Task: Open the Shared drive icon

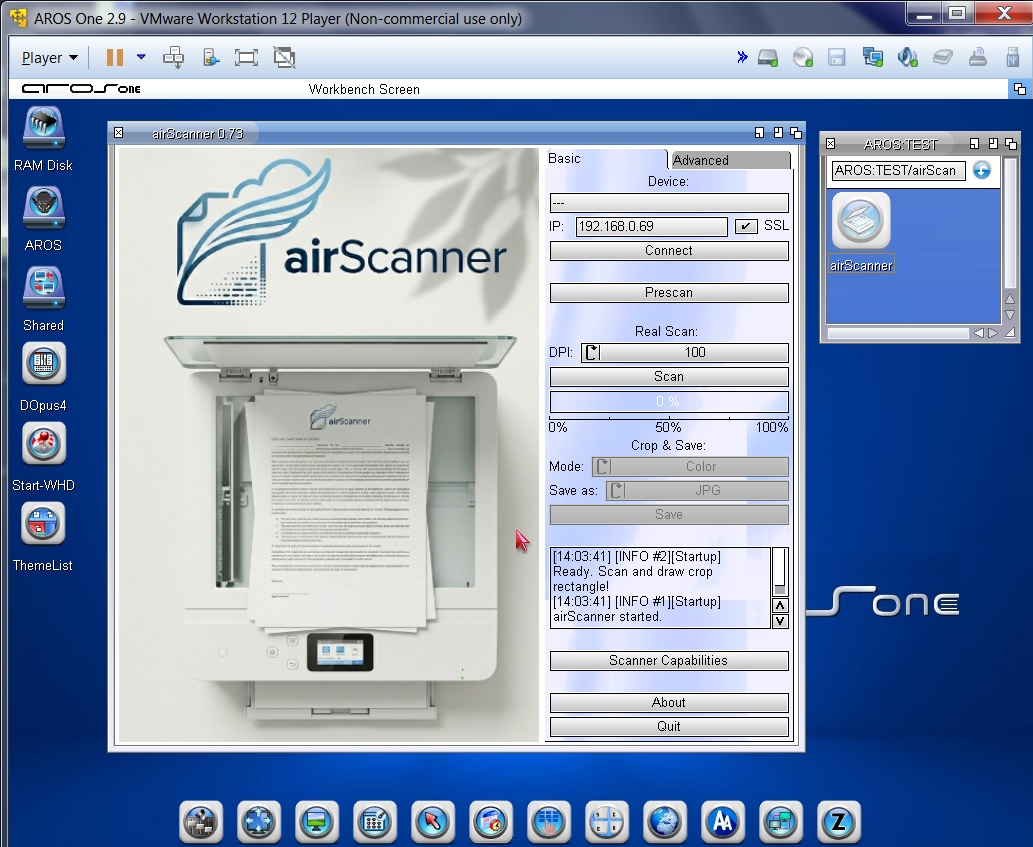Action: coord(43,288)
